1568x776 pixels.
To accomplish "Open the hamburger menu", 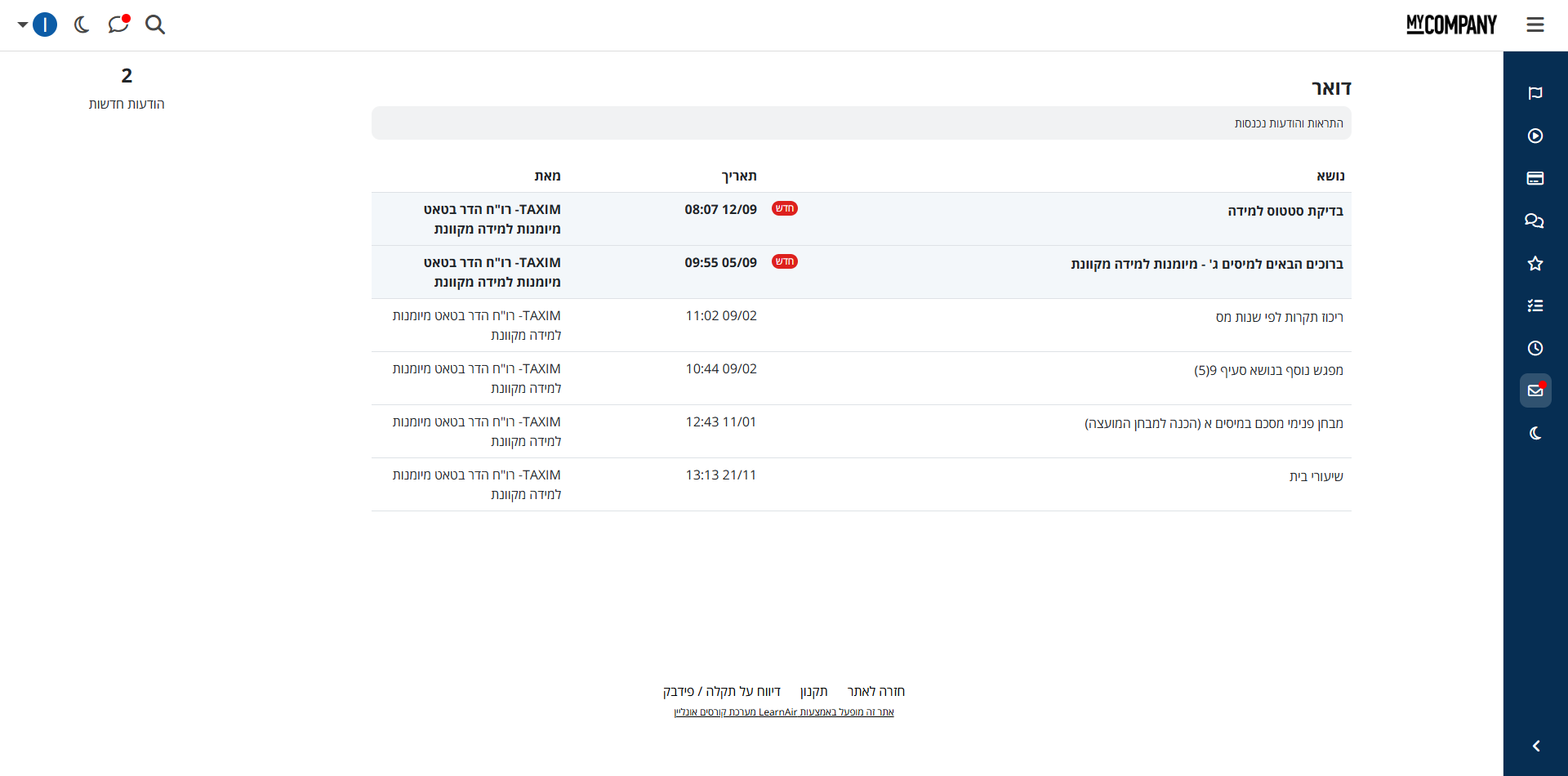I will pos(1535,25).
